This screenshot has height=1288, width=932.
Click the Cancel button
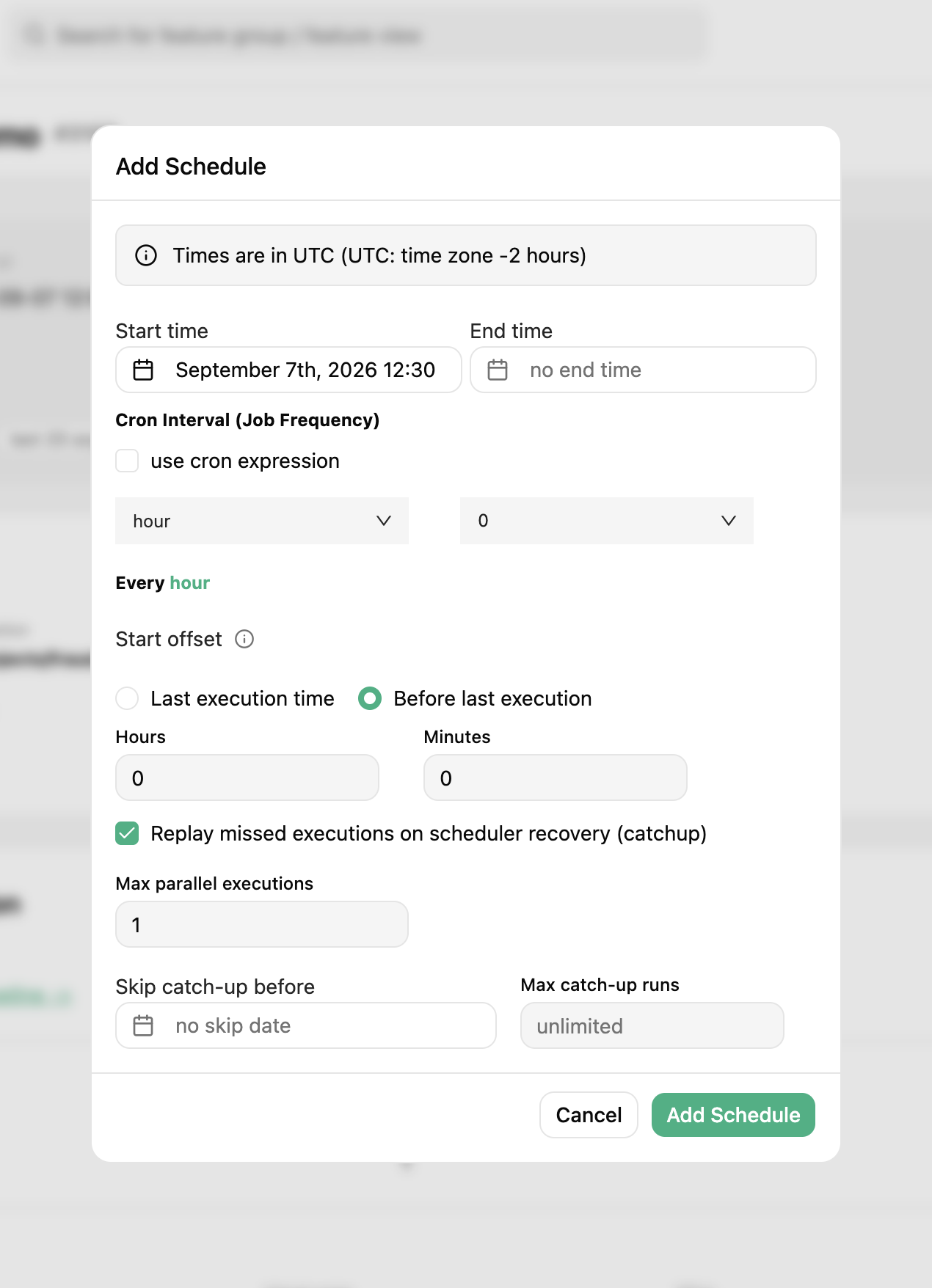[589, 1115]
